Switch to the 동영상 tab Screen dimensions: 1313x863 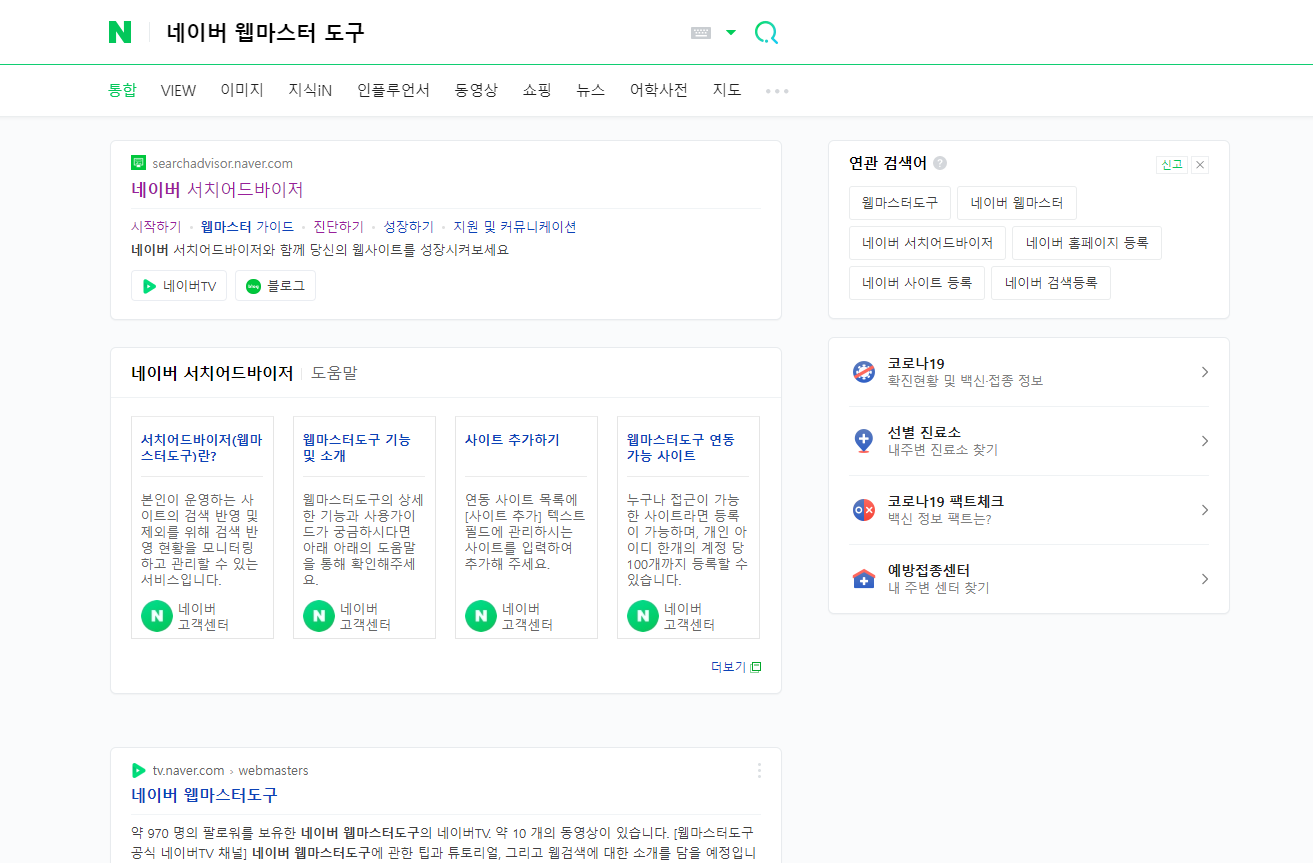coord(476,90)
